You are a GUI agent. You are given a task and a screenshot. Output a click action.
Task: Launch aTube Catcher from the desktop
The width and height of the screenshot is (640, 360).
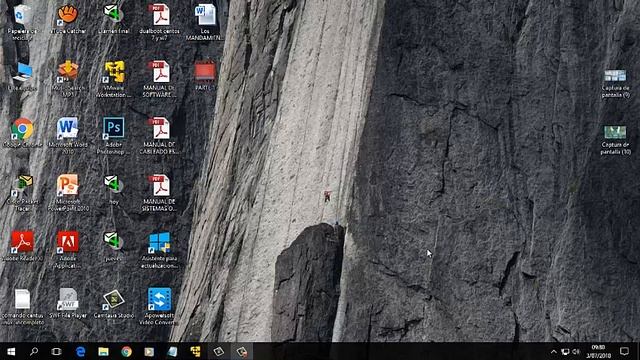click(x=68, y=19)
